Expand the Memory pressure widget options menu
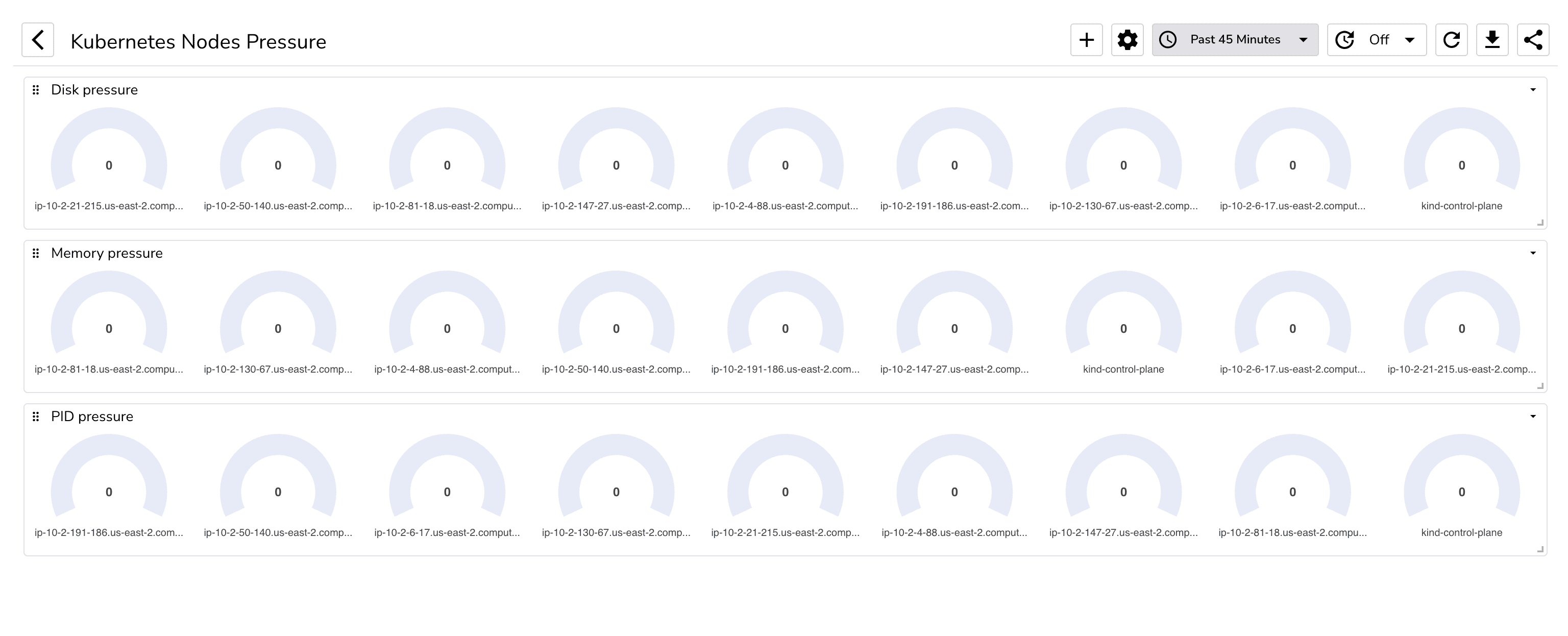This screenshot has width=1568, height=636. pyautogui.click(x=1533, y=252)
